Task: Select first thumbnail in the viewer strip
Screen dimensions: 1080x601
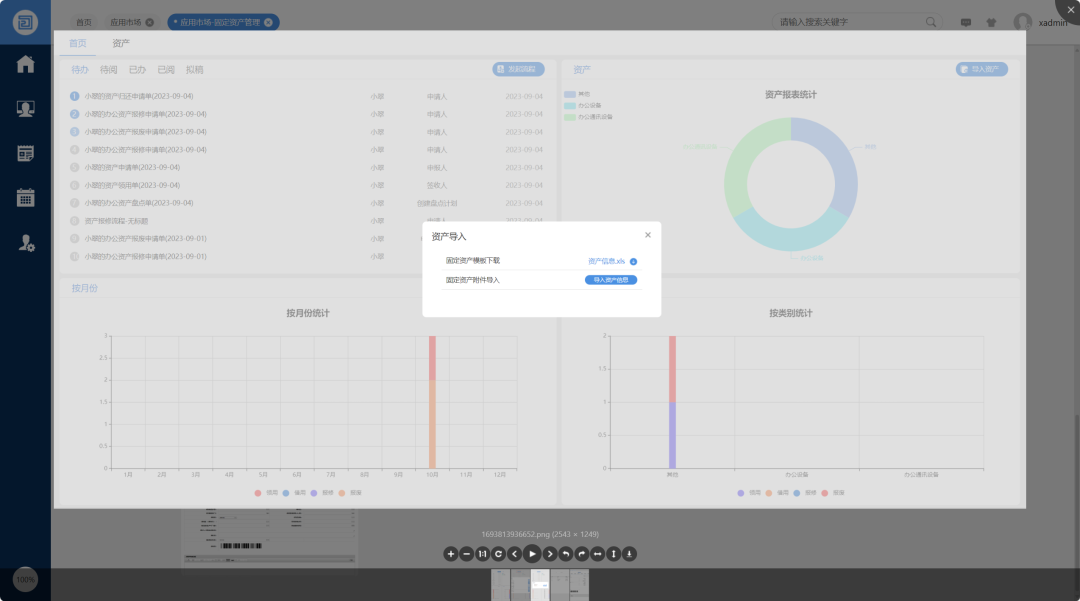Action: tap(500, 585)
